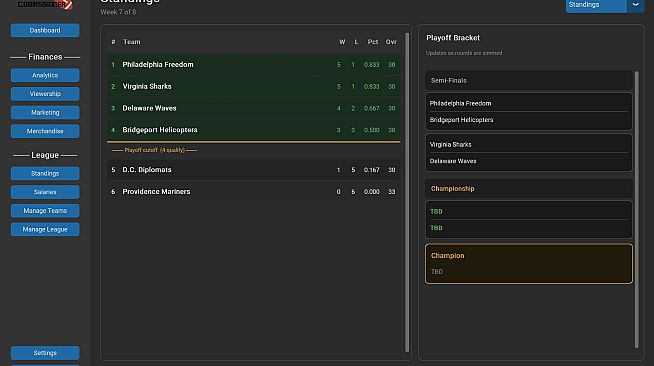654x366 pixels.
Task: Click the Pct column header
Action: (372, 42)
